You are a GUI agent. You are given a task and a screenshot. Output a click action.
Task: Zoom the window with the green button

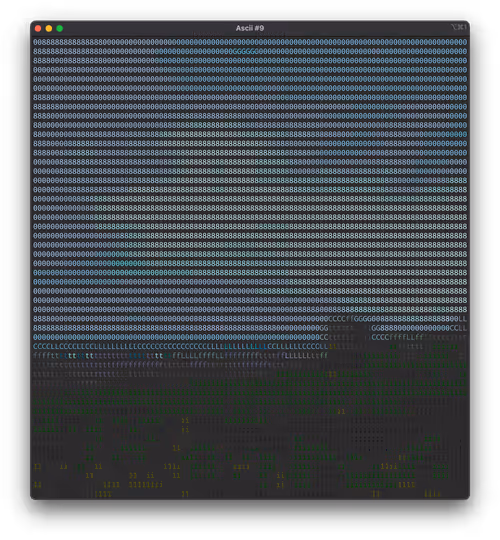(60, 29)
